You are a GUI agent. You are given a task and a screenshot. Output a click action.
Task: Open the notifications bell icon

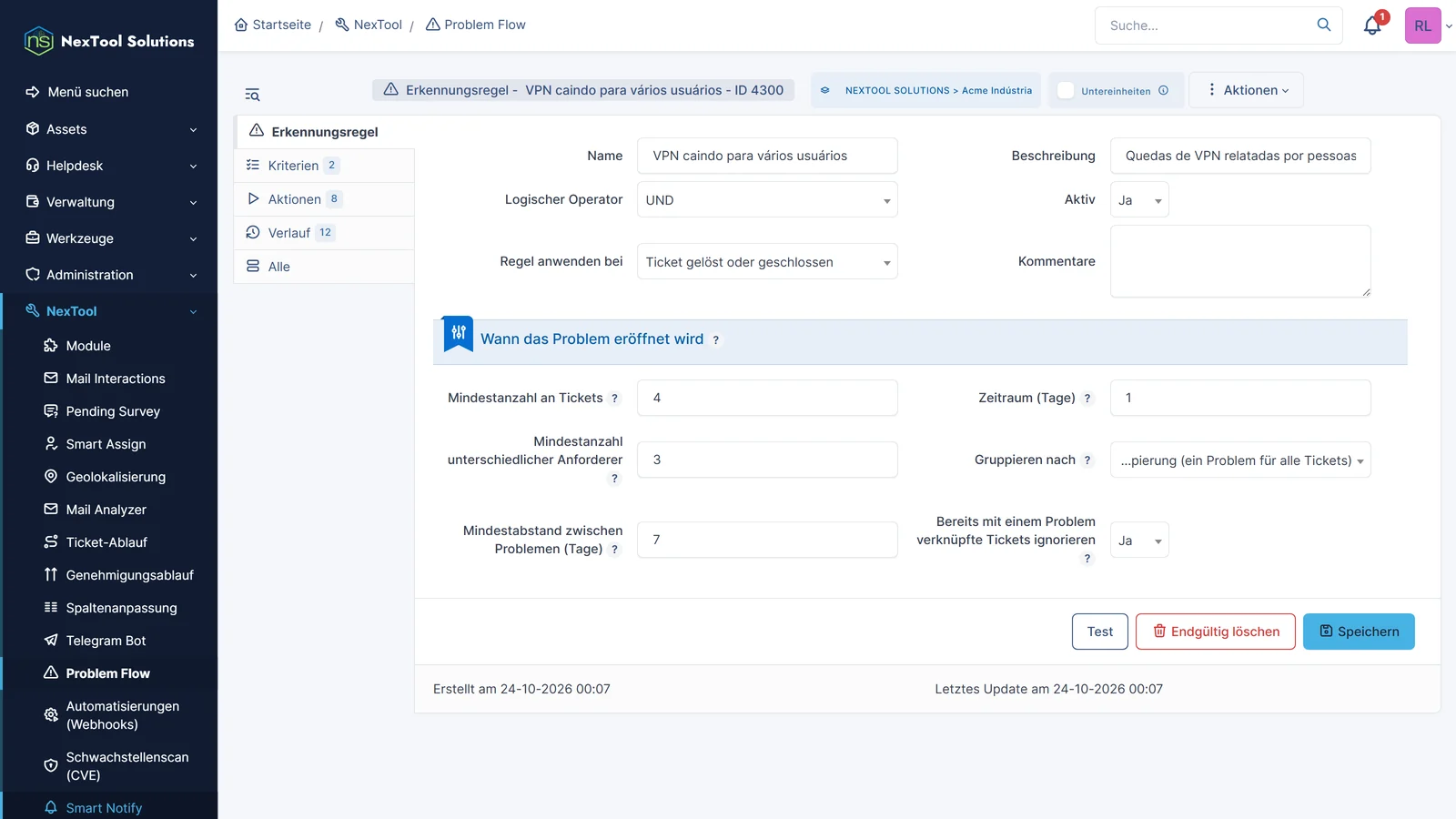(1372, 25)
